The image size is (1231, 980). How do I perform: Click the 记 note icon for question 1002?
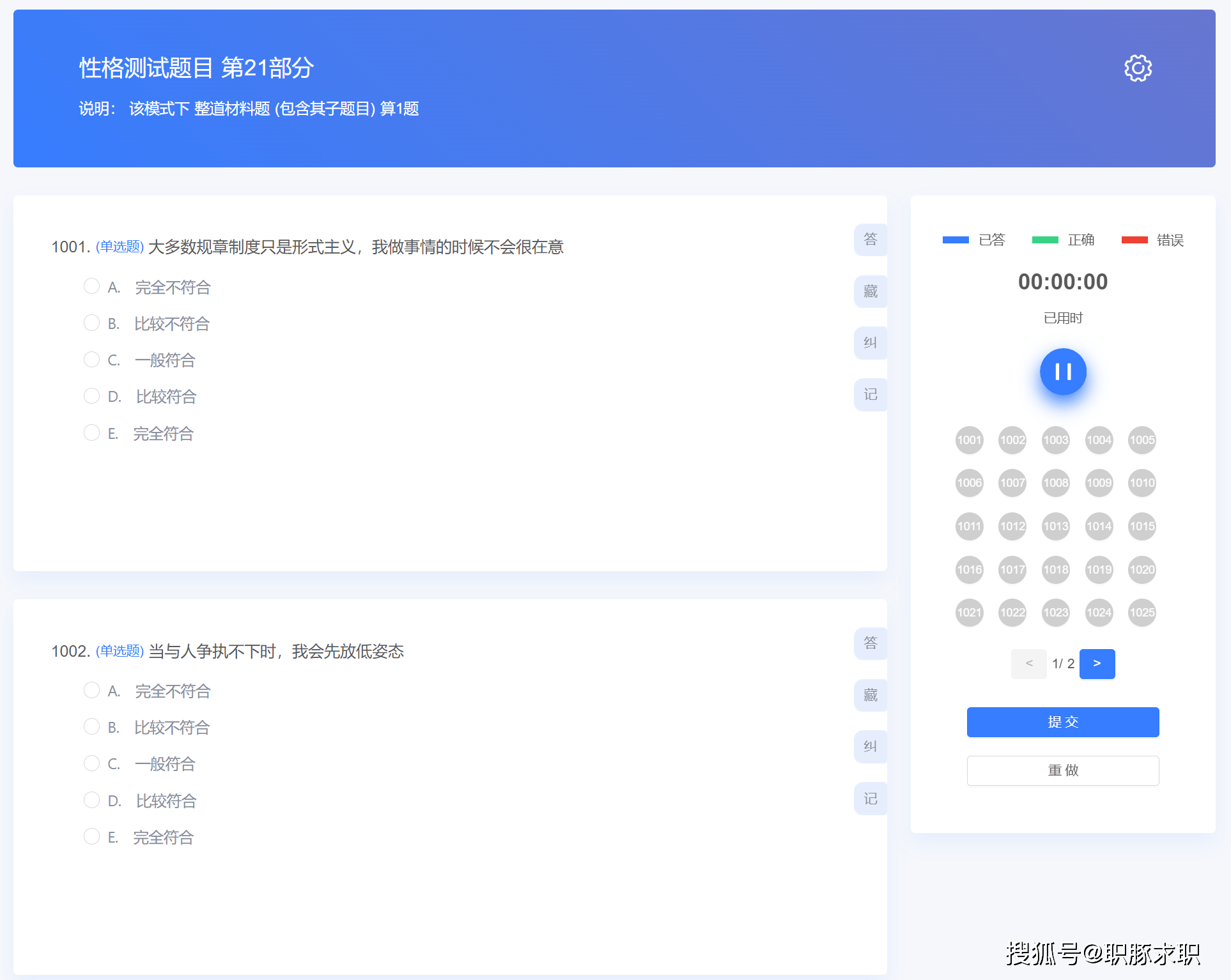click(x=870, y=799)
